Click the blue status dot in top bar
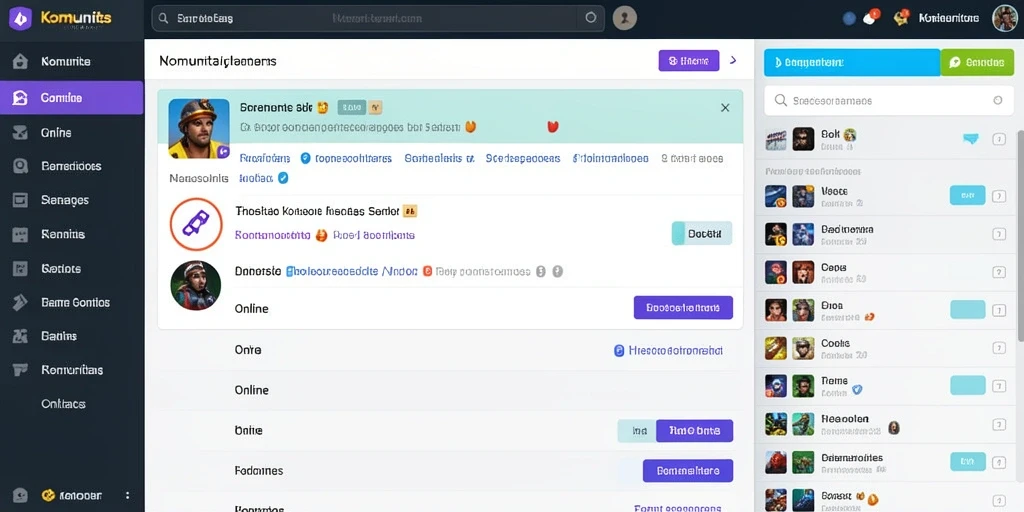1024x512 pixels. (849, 18)
